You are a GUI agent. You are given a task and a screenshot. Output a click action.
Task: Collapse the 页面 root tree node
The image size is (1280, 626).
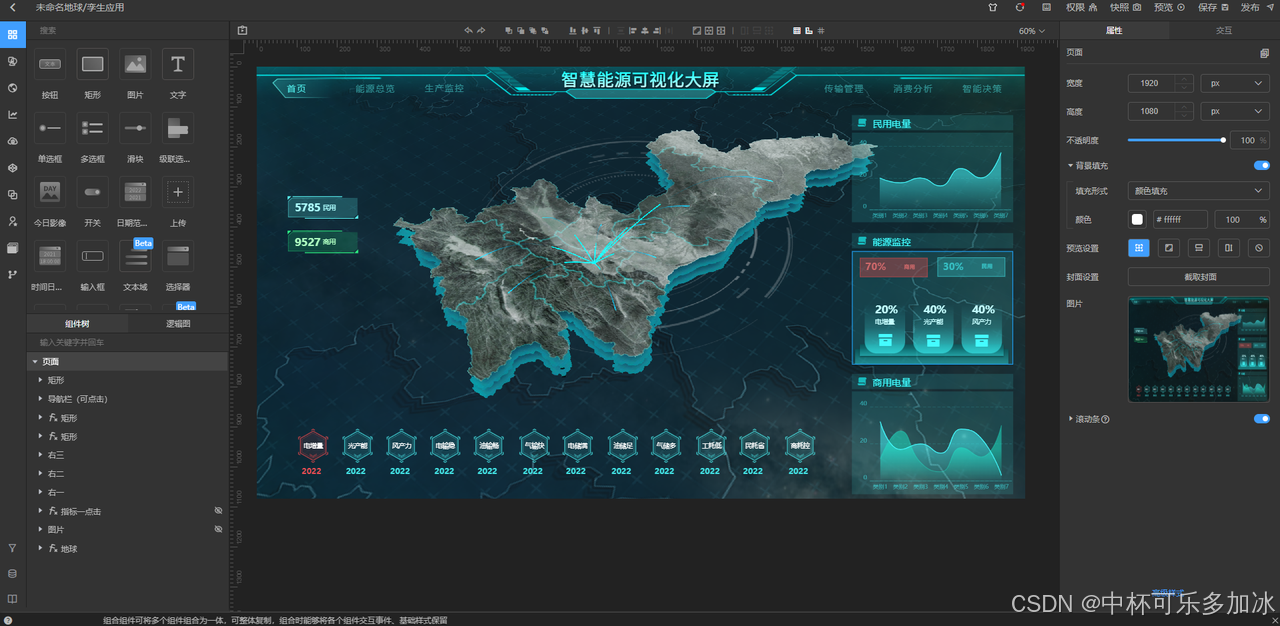coord(35,362)
